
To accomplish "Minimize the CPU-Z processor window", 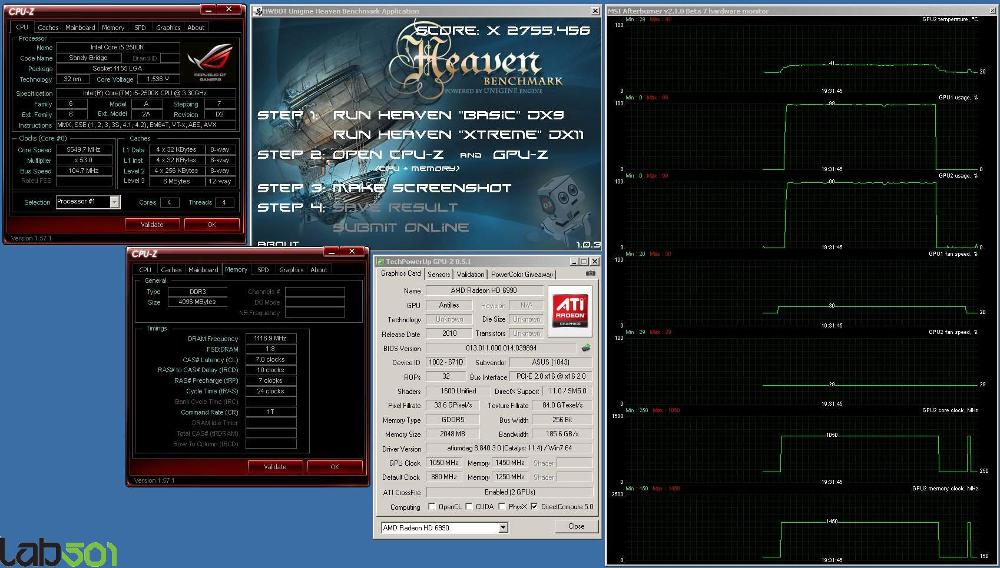I will pyautogui.click(x=208, y=10).
